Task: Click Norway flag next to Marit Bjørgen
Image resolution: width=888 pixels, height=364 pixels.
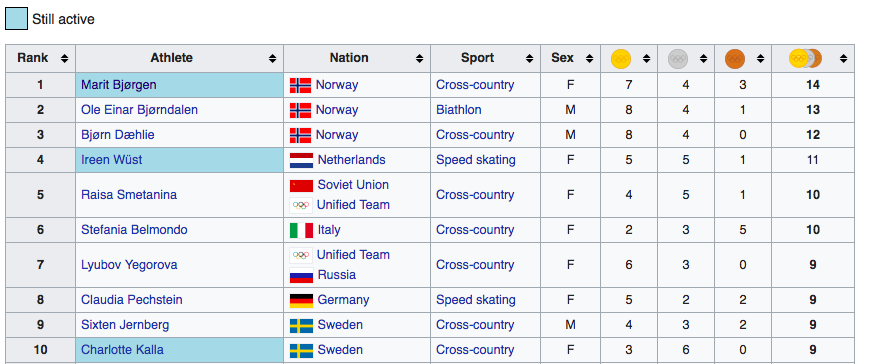Action: click(x=301, y=85)
